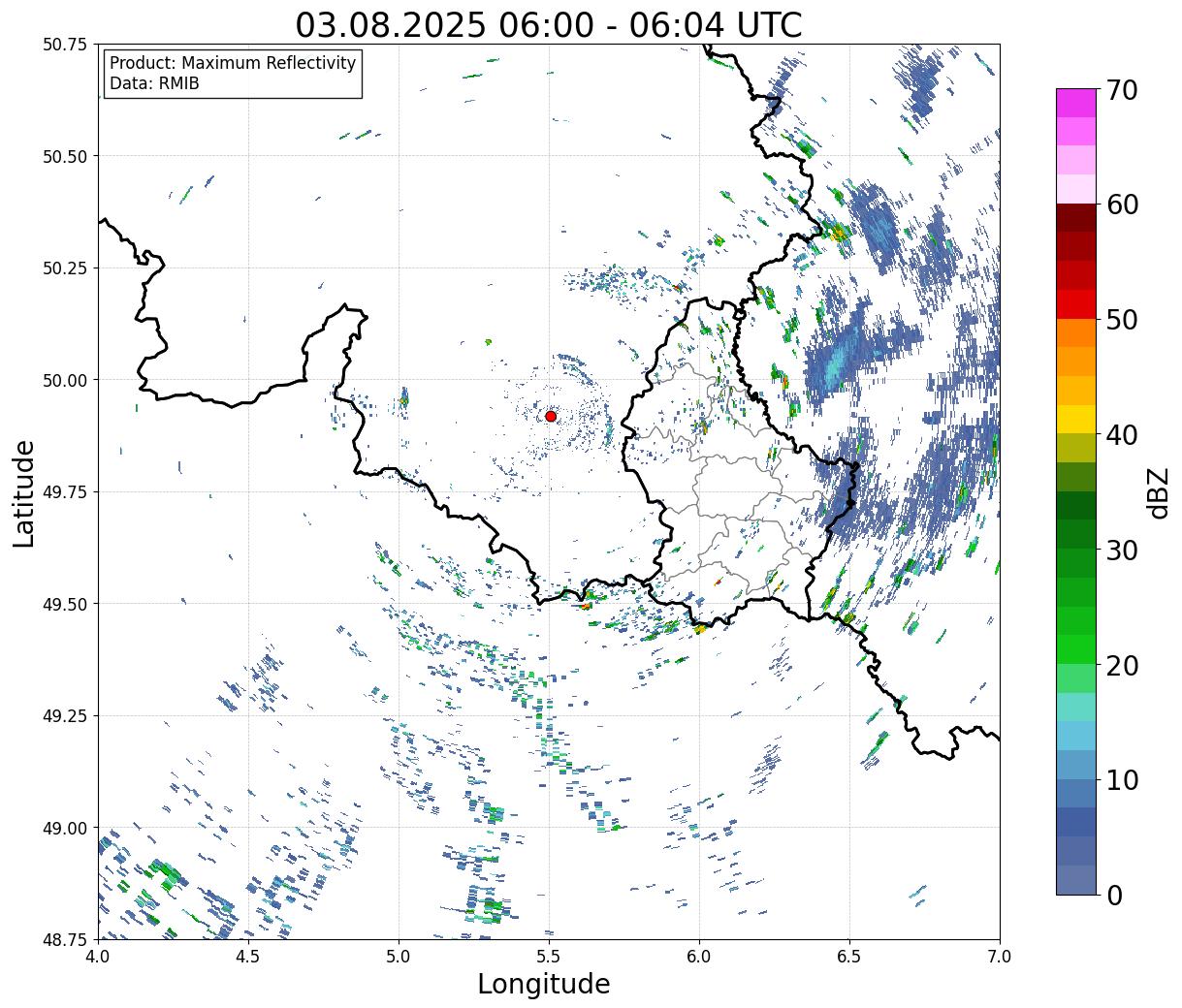Click the colorbar tick label '20'

coord(1121,665)
